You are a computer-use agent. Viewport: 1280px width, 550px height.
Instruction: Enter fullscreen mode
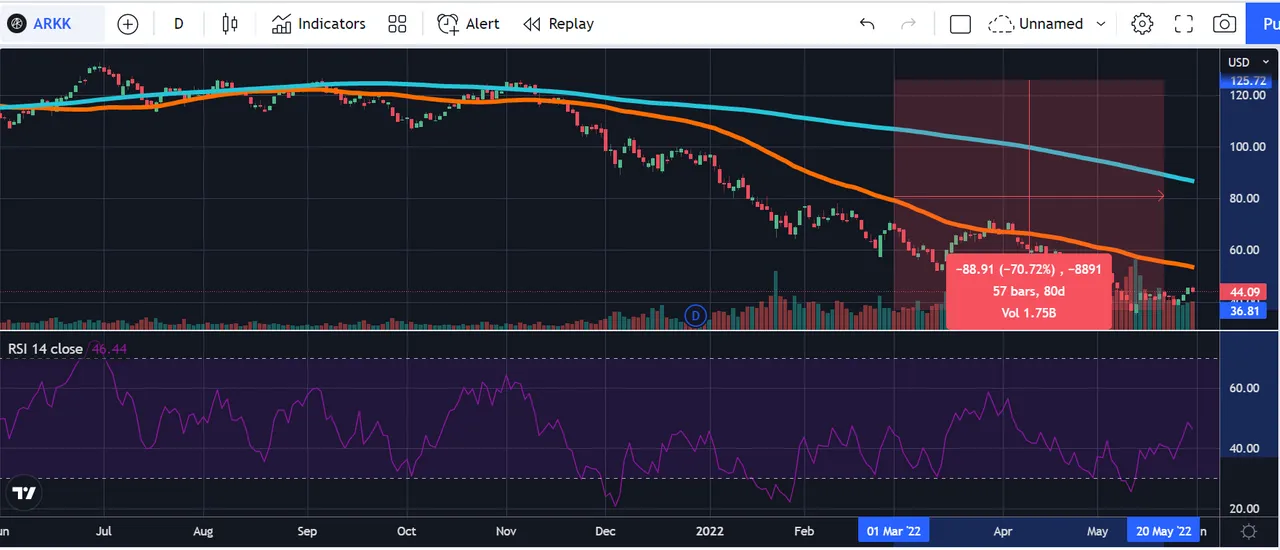tap(1184, 24)
